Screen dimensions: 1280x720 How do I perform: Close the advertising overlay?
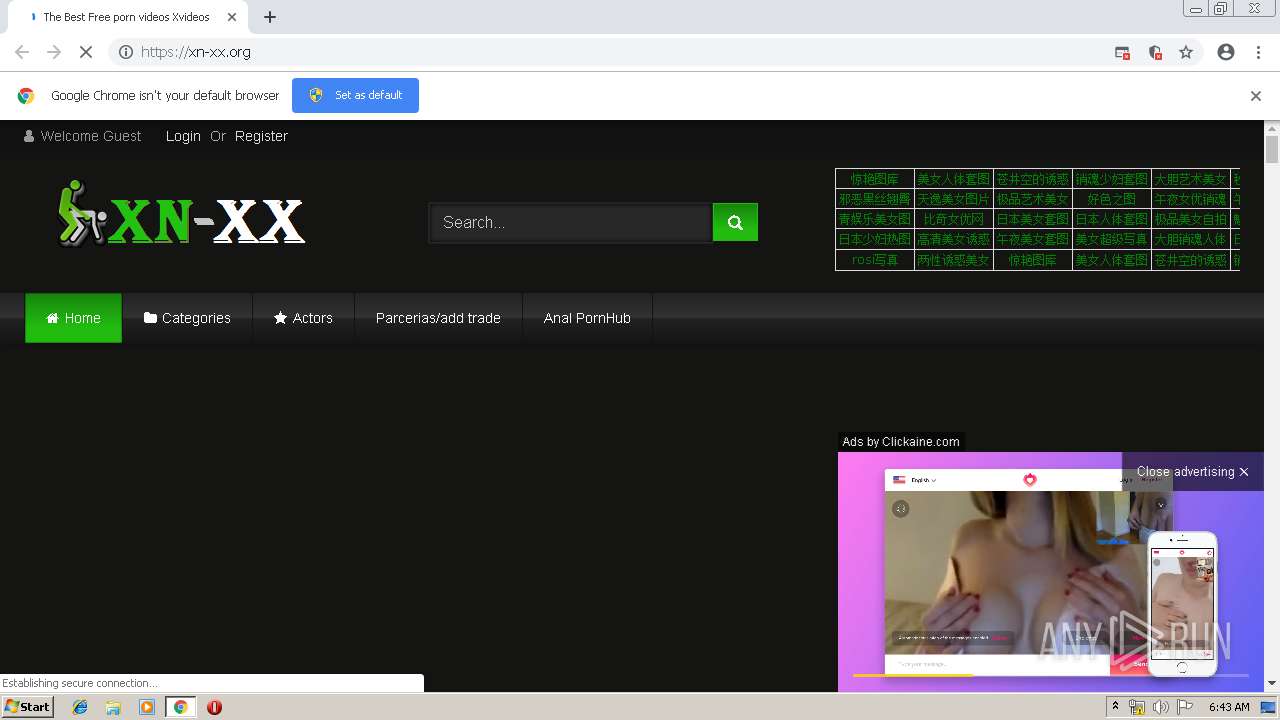pos(1192,472)
